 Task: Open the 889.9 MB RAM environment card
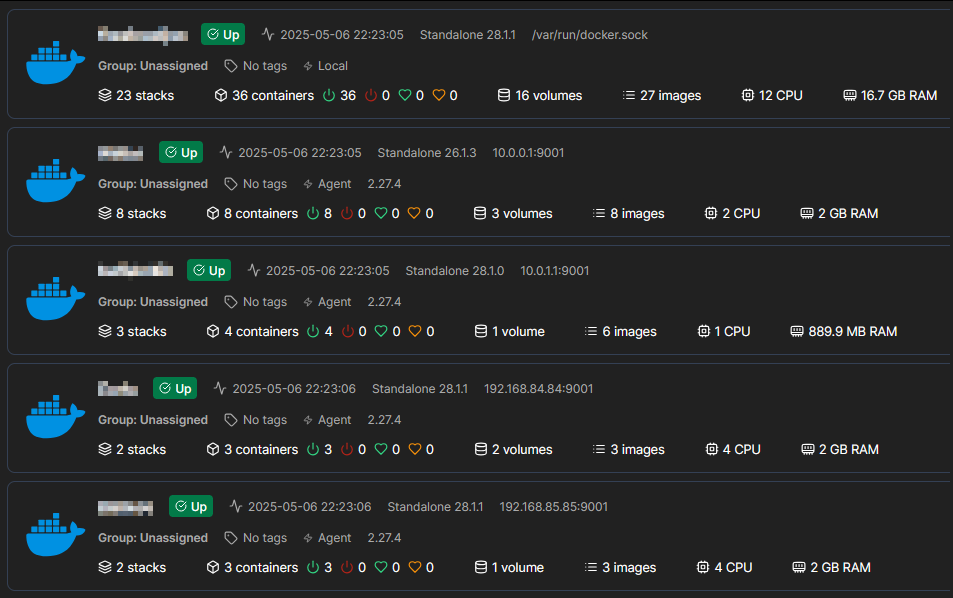click(479, 300)
